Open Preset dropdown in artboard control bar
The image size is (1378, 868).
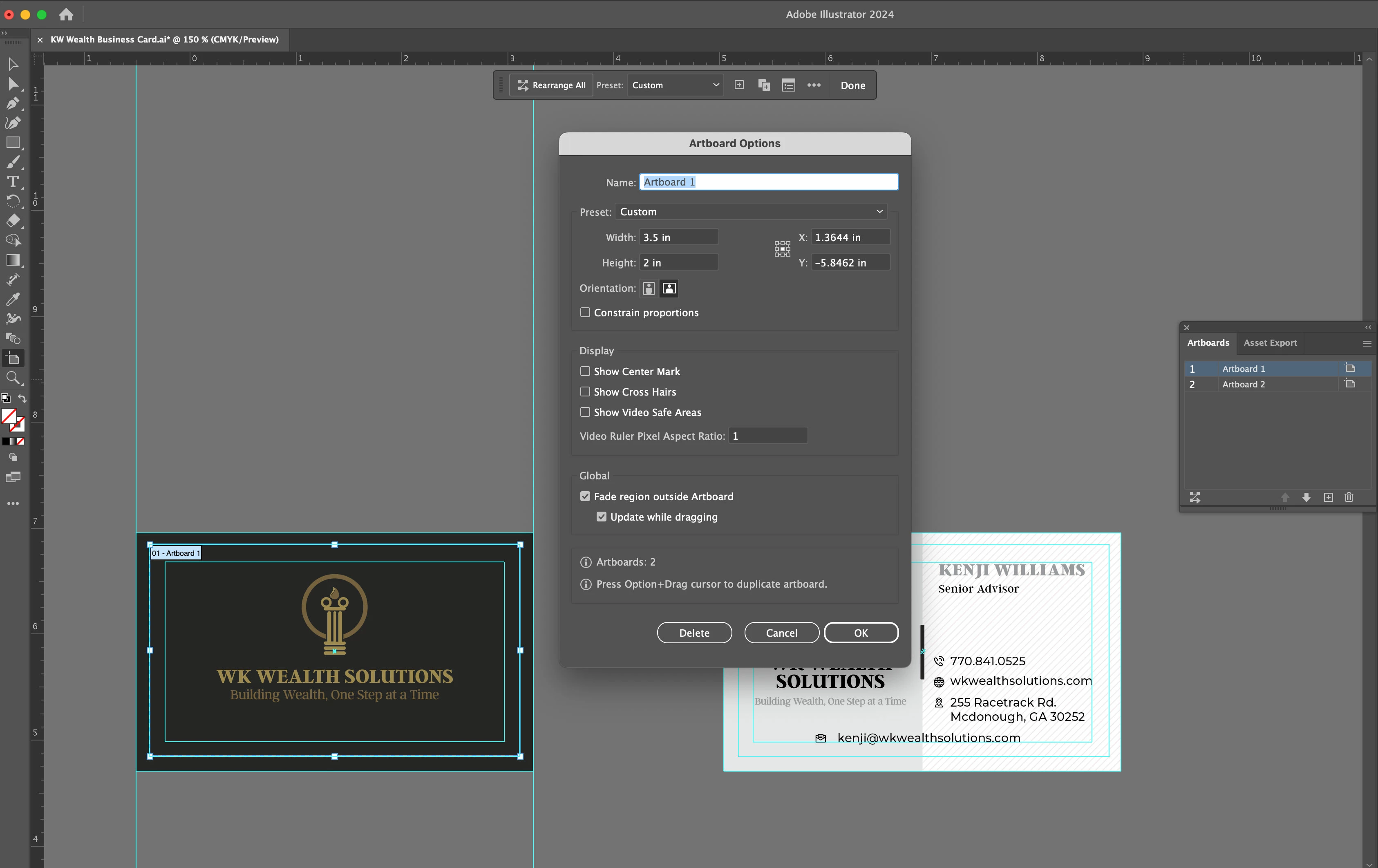pos(675,85)
